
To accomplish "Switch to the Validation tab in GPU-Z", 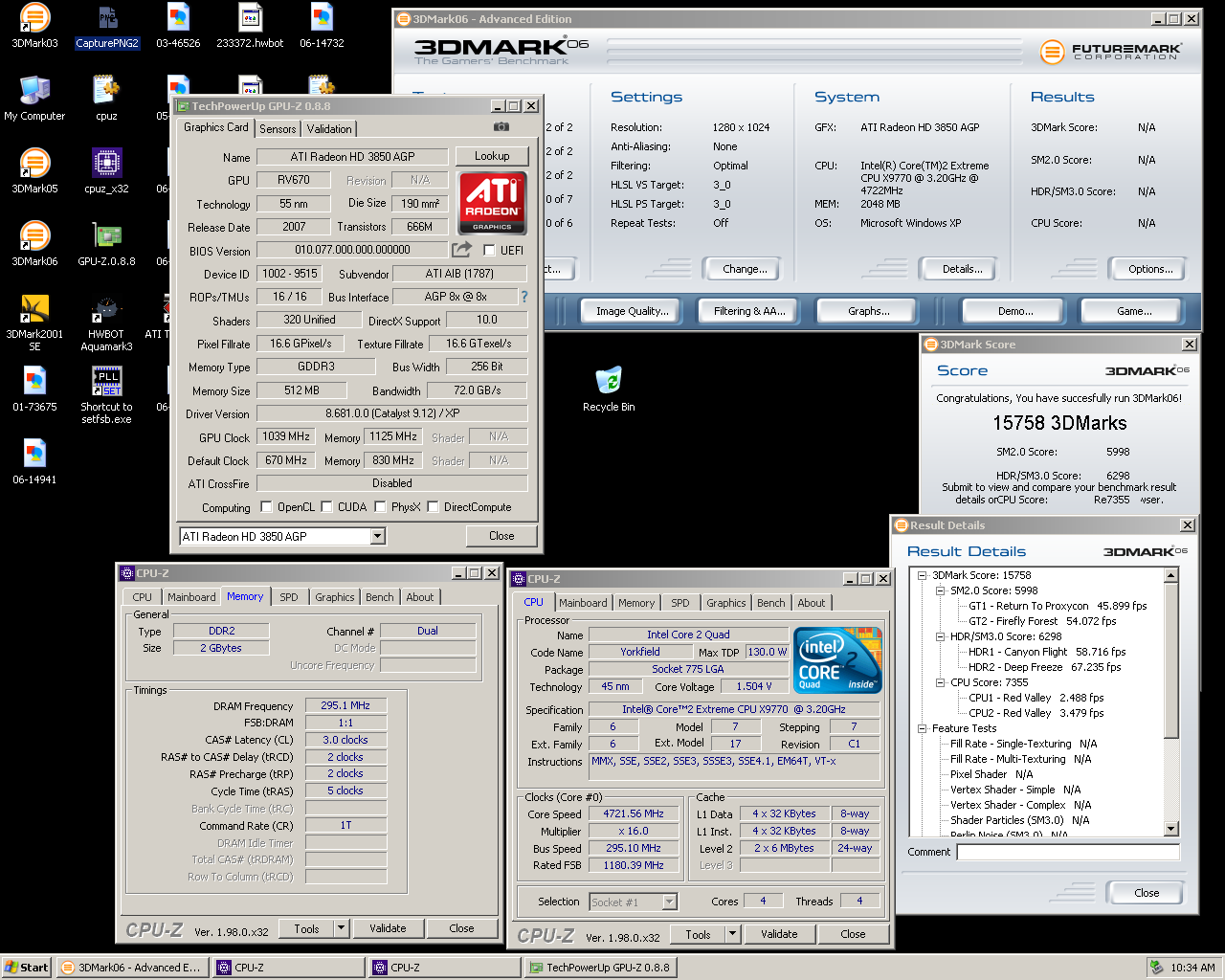I will point(329,129).
